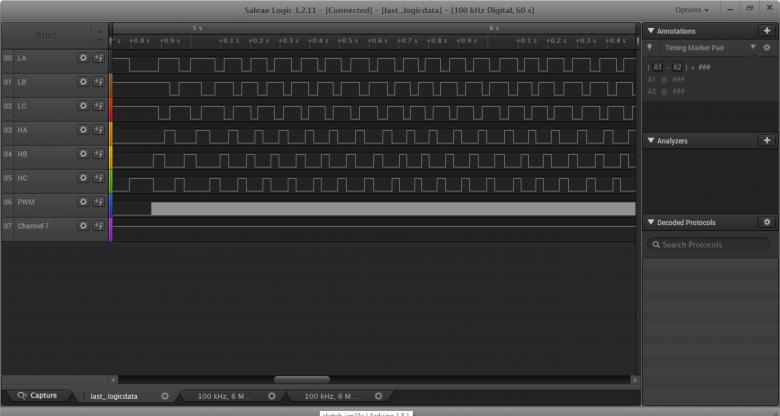Toggle trigger setting for Channel 7
The width and height of the screenshot is (780, 416).
coord(98,226)
